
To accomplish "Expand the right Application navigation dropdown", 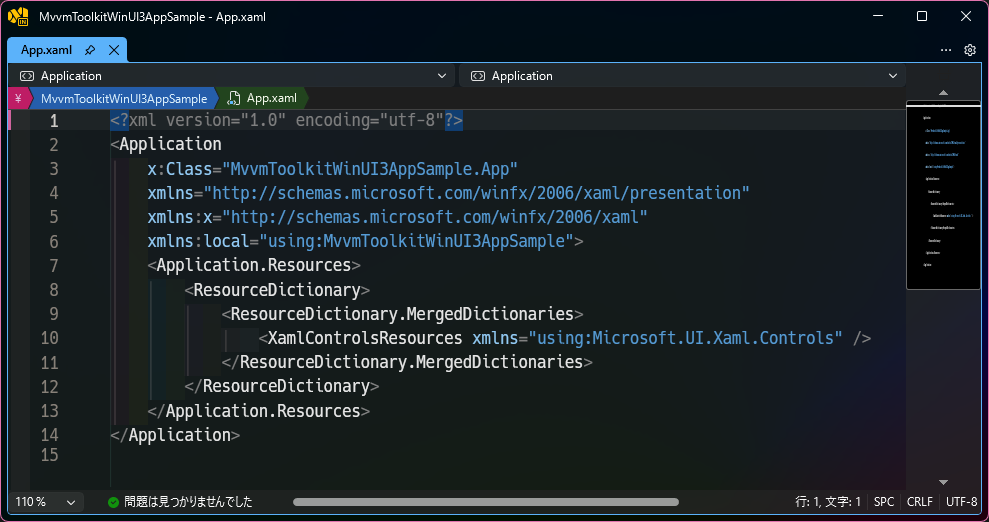I will click(x=892, y=76).
